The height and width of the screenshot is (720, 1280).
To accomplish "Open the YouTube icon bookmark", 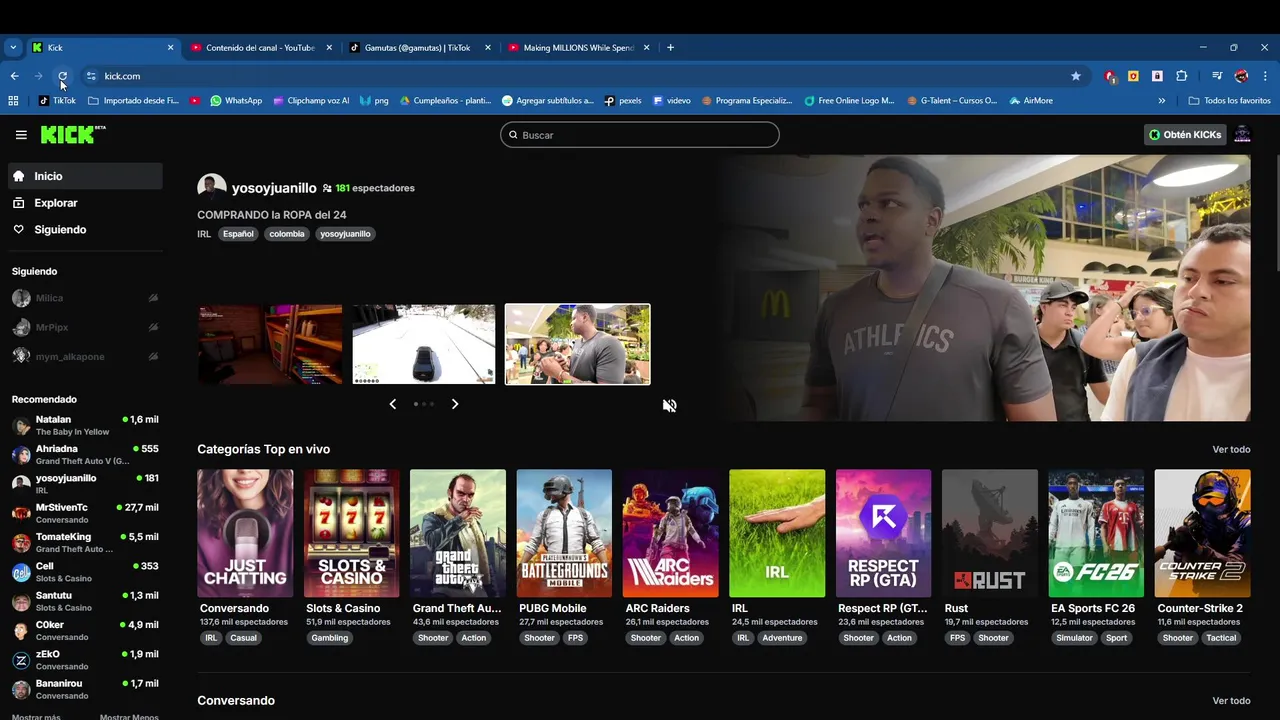I will pyautogui.click(x=194, y=101).
